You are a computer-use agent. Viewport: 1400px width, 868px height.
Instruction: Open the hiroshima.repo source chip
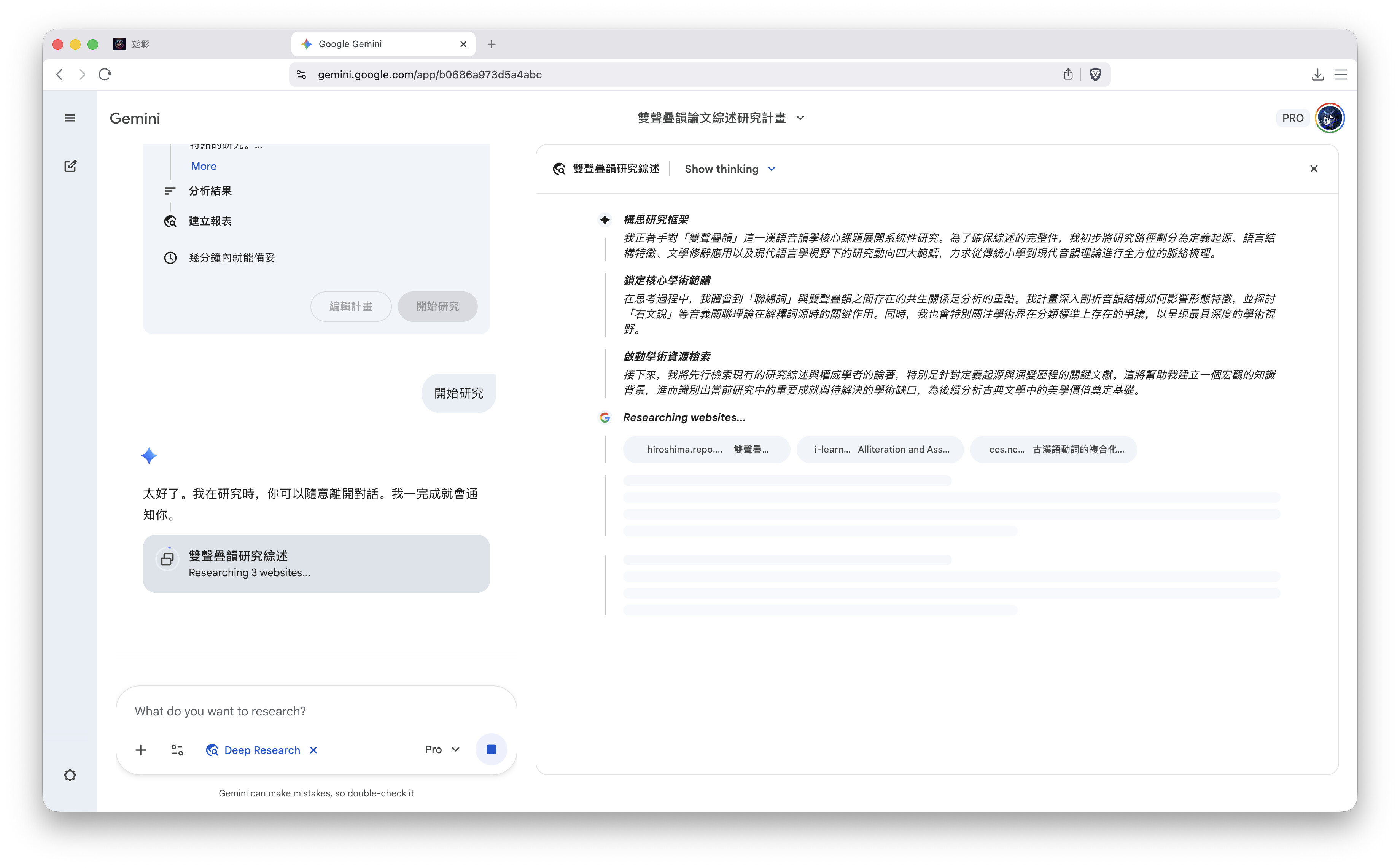pyautogui.click(x=706, y=450)
